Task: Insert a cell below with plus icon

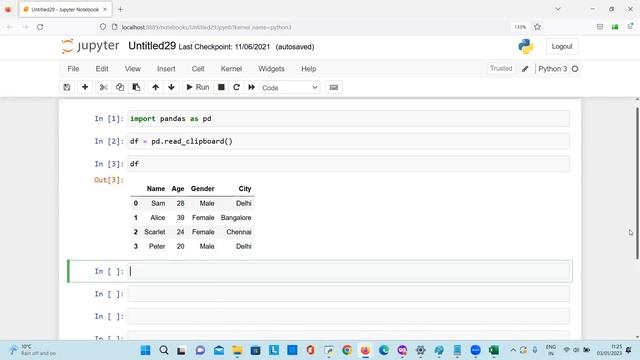Action: (x=85, y=87)
